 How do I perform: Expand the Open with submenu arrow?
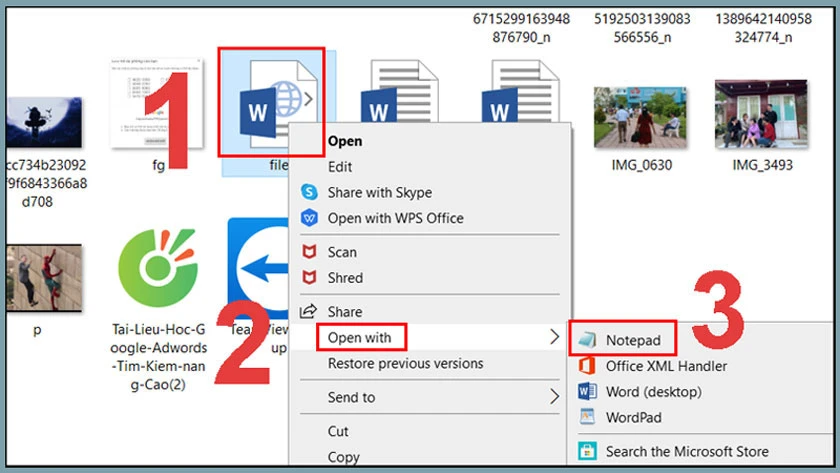coord(554,337)
